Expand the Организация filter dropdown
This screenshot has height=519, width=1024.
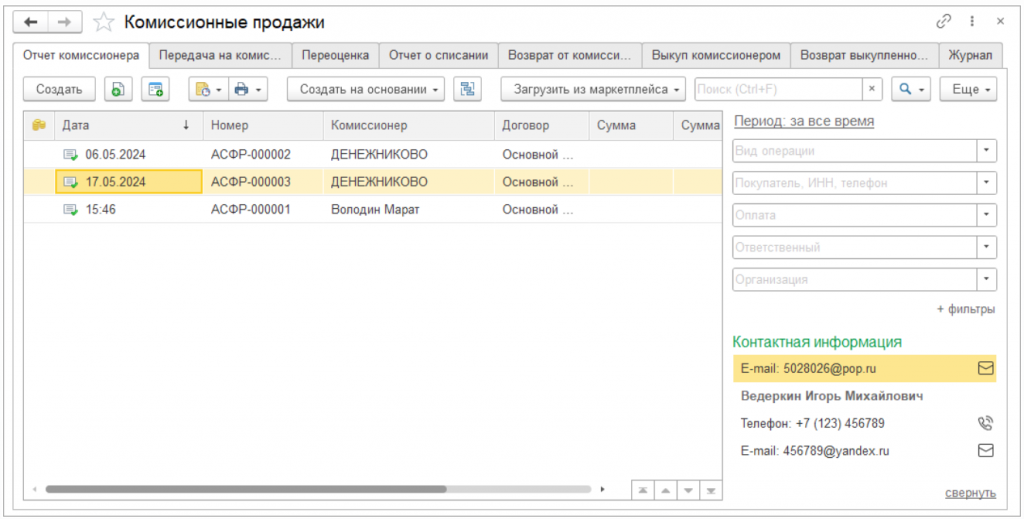[x=987, y=279]
